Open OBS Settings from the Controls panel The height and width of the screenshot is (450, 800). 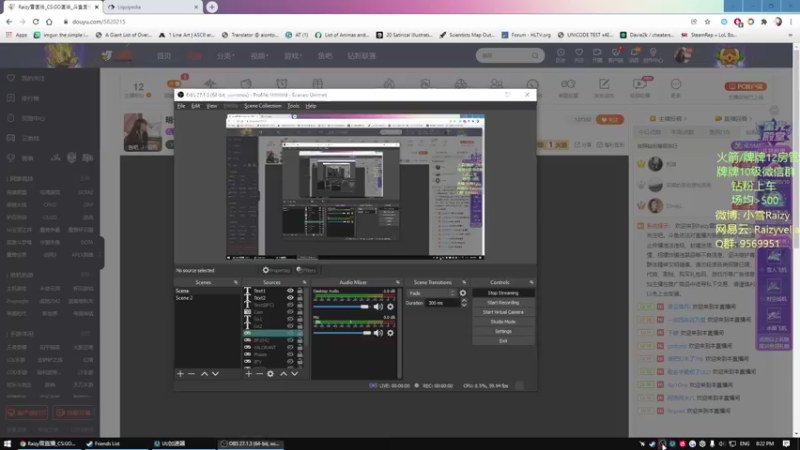click(503, 332)
